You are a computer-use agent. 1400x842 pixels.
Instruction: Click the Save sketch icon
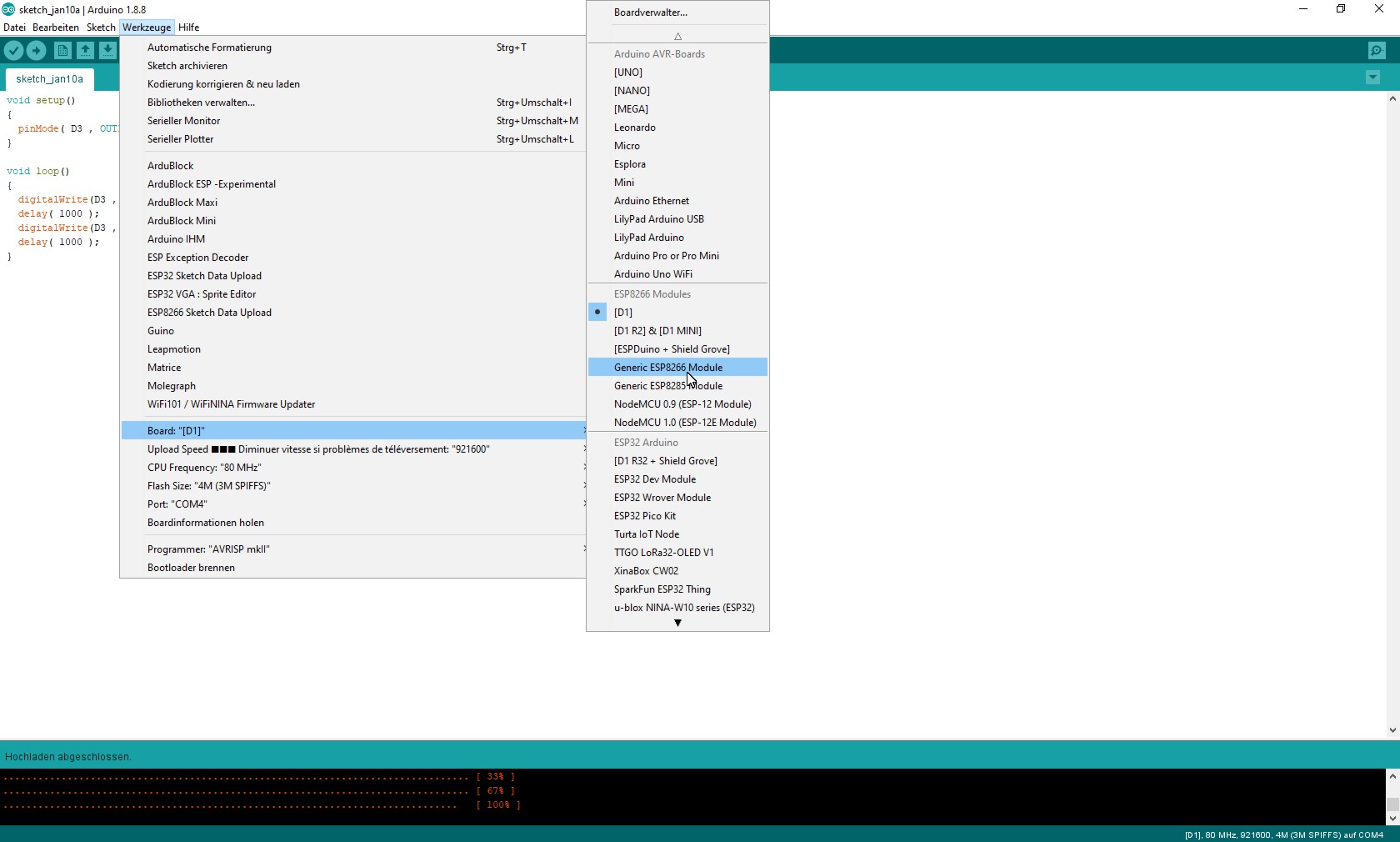pyautogui.click(x=107, y=51)
